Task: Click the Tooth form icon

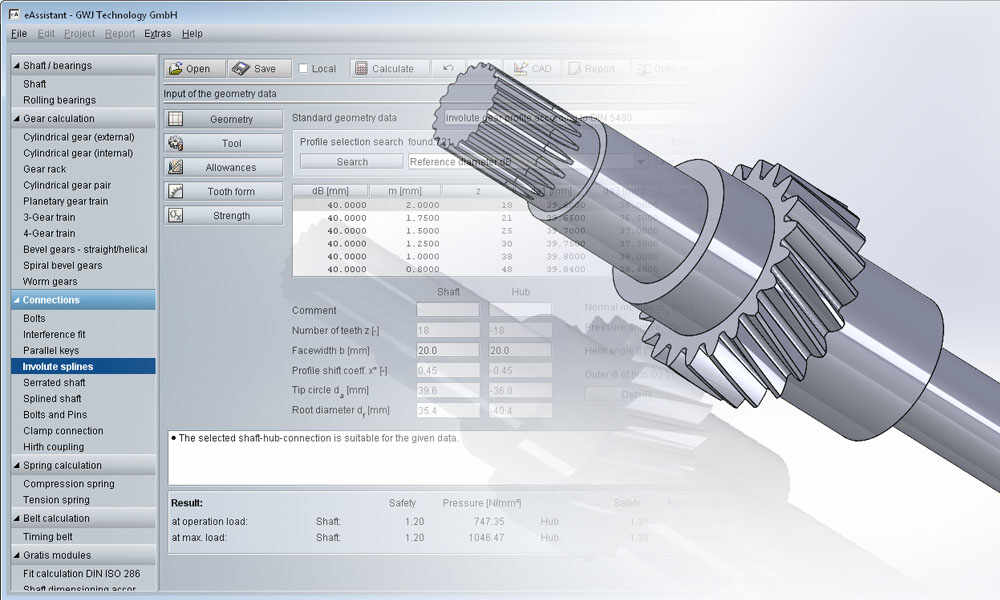Action: click(x=176, y=191)
